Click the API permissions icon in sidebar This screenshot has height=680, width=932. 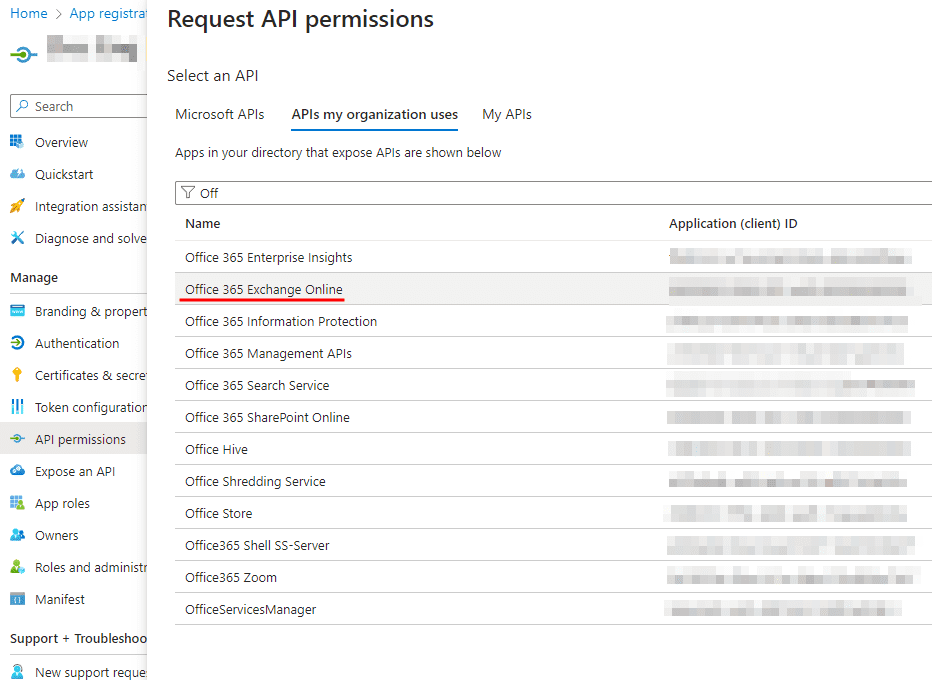[x=17, y=439]
